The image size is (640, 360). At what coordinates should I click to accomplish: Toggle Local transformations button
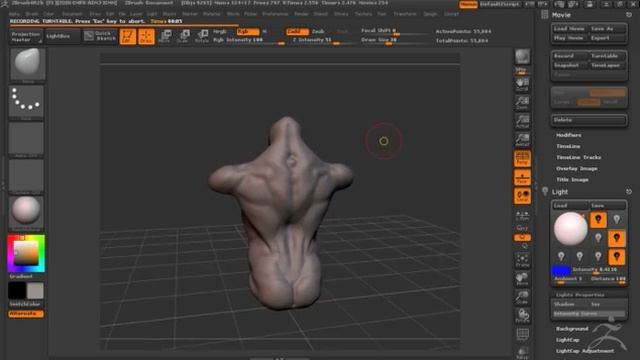tap(522, 196)
